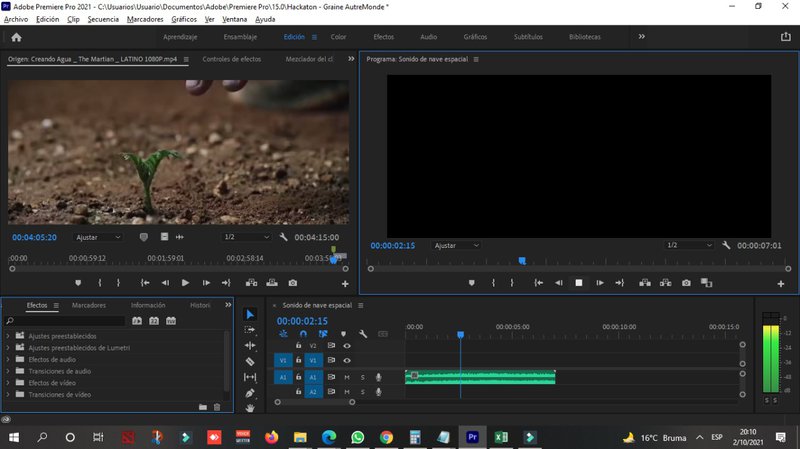Toggle Linked Selection in timeline

(323, 334)
